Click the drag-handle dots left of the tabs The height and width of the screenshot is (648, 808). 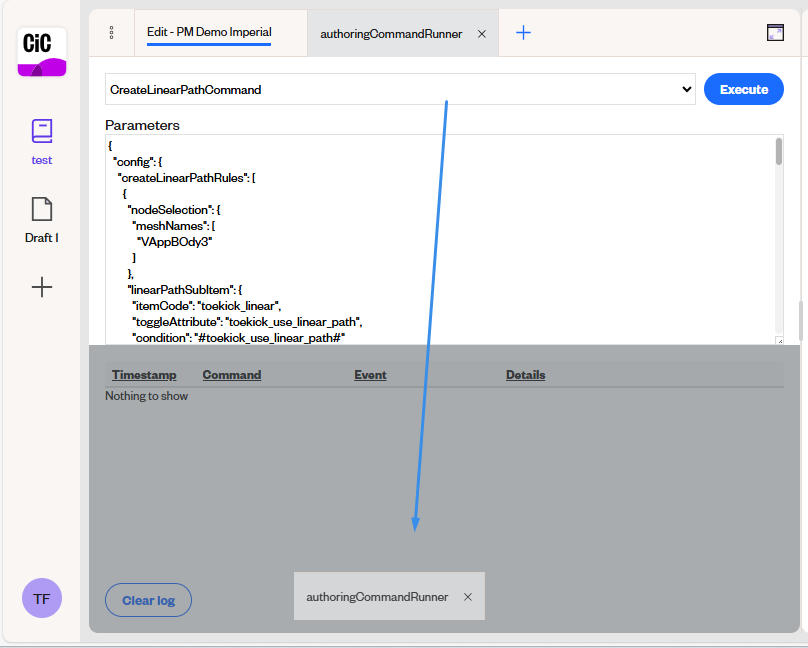[111, 32]
